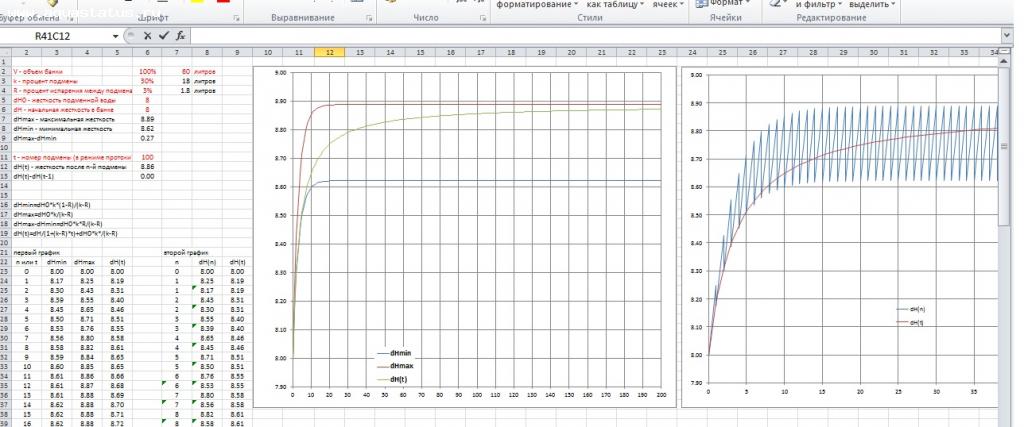1024x427 pixels.
Task: Select the dH(n) legend entry in second chart
Action: click(910, 309)
